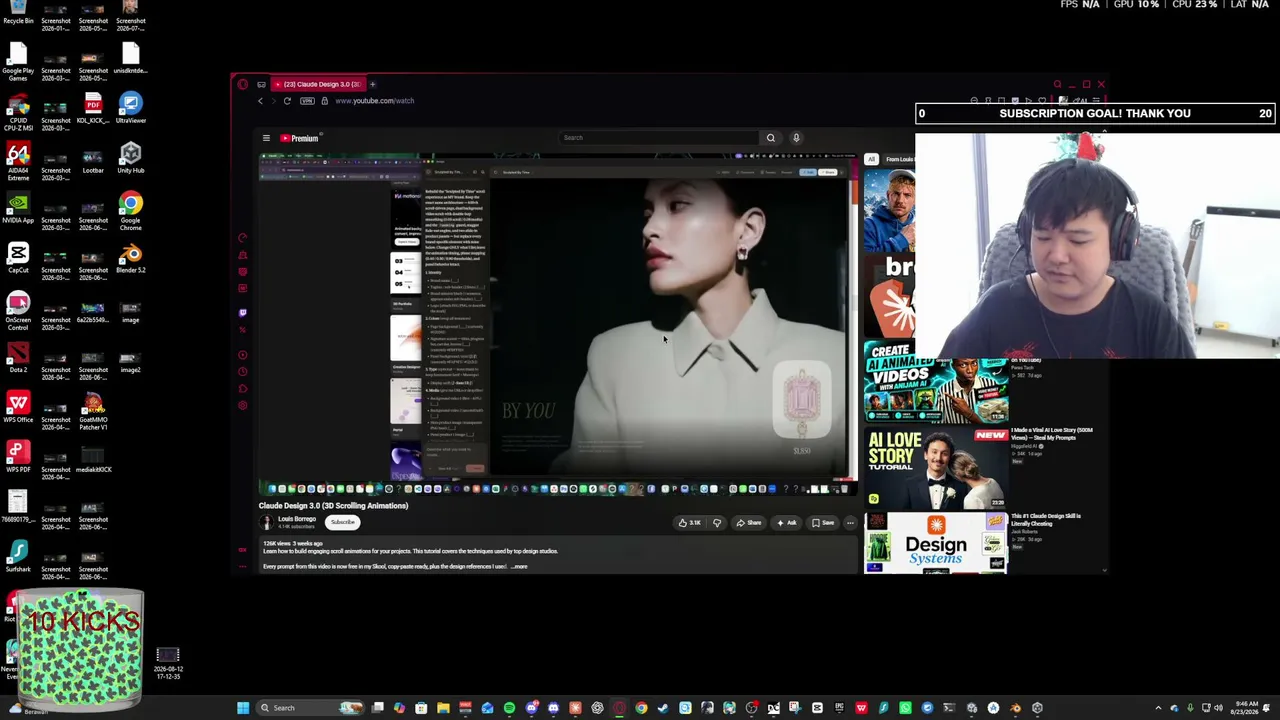
Task: Open Surfshark desktop shortcut
Action: pos(18,557)
